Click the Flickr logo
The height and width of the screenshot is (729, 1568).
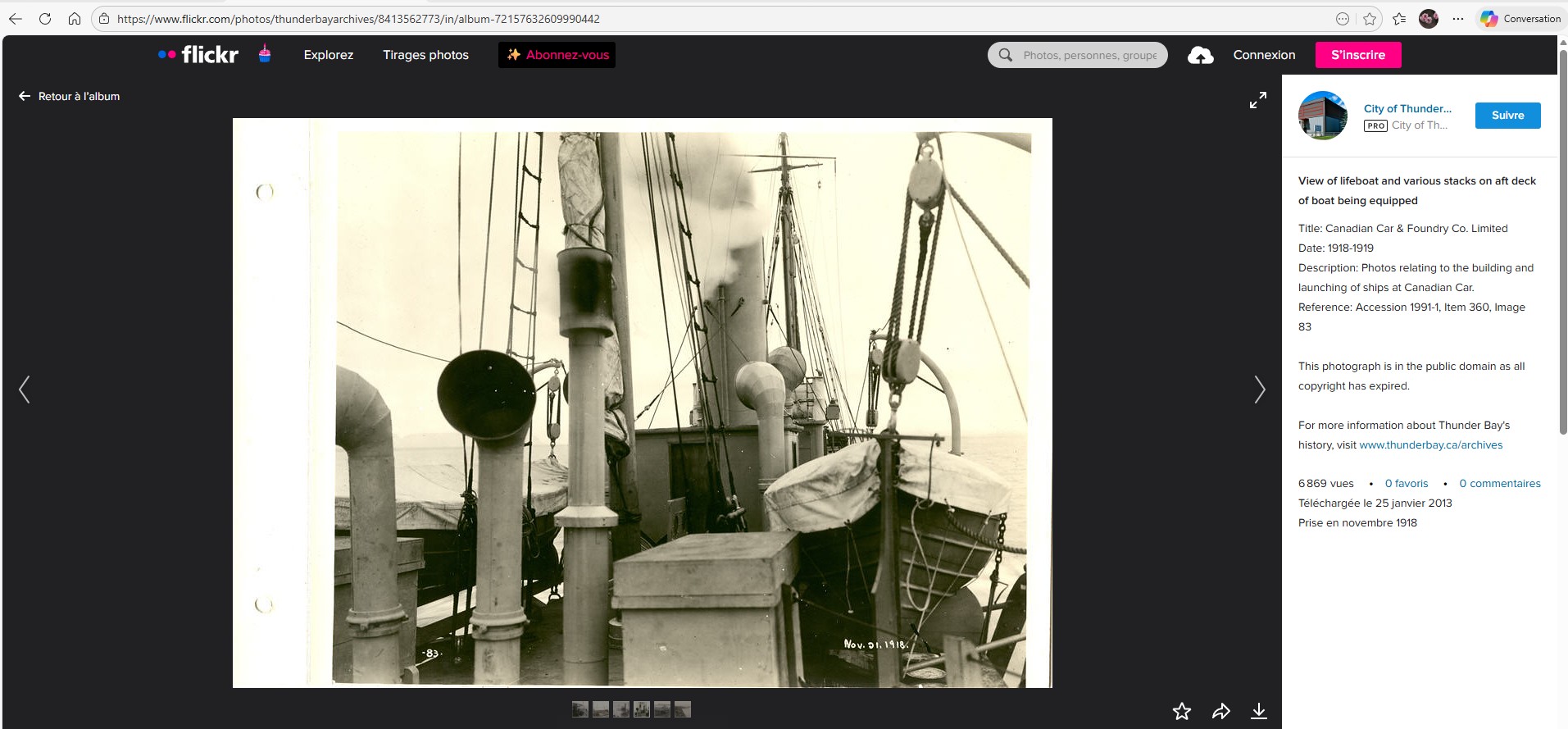point(198,55)
